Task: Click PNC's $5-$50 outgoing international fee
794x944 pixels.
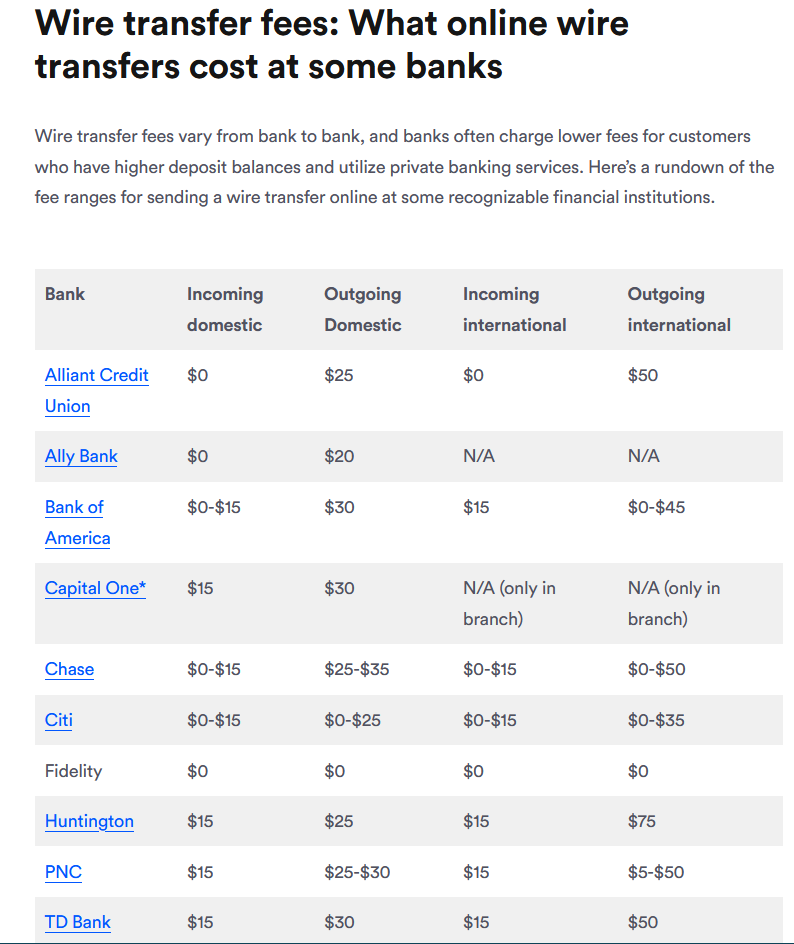Action: point(656,872)
